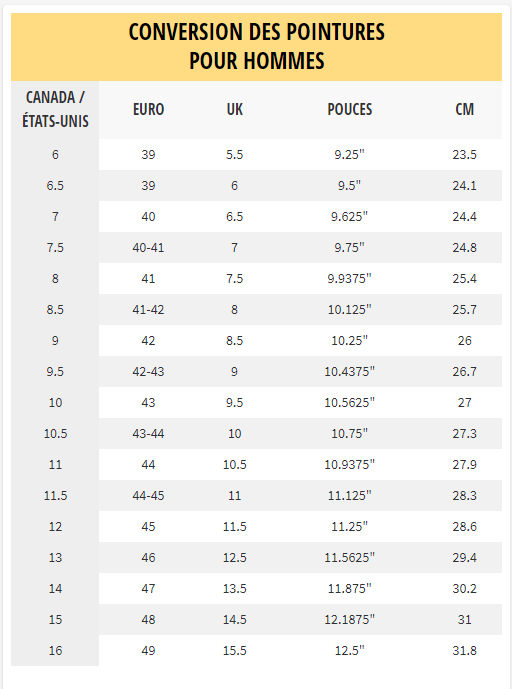The width and height of the screenshot is (512, 689).
Task: Select the UK size 8.5 cell
Action: [235, 341]
